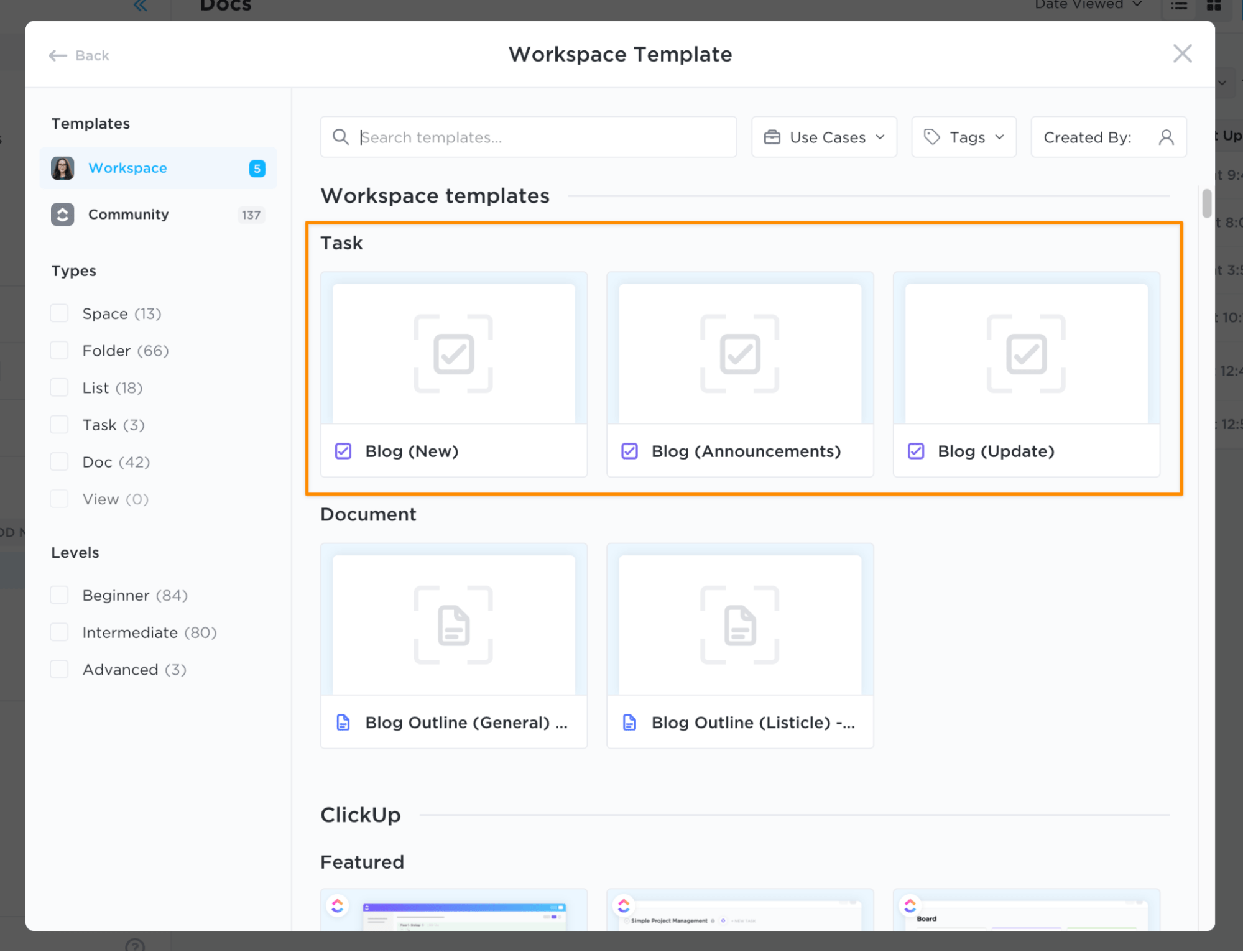Click the Use Cases briefcase icon
1243x952 pixels.
(772, 137)
